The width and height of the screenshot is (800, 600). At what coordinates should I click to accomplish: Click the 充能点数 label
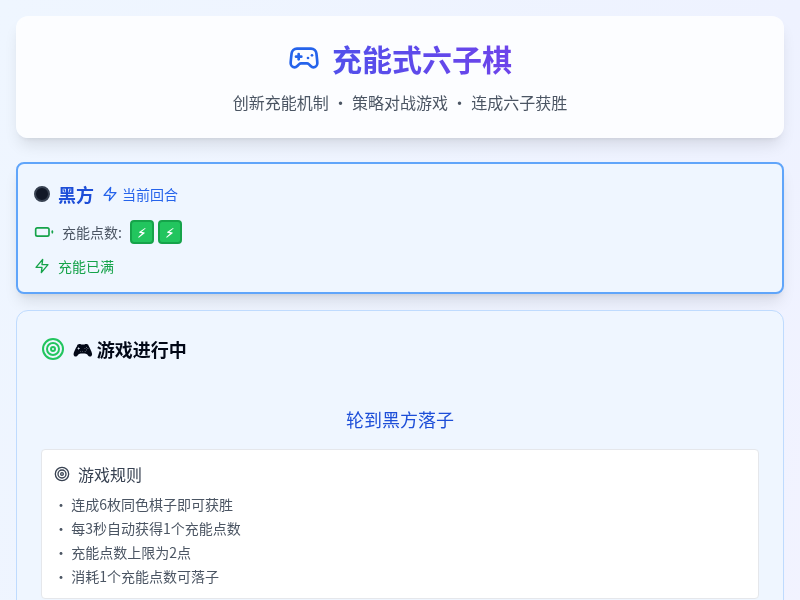click(92, 234)
